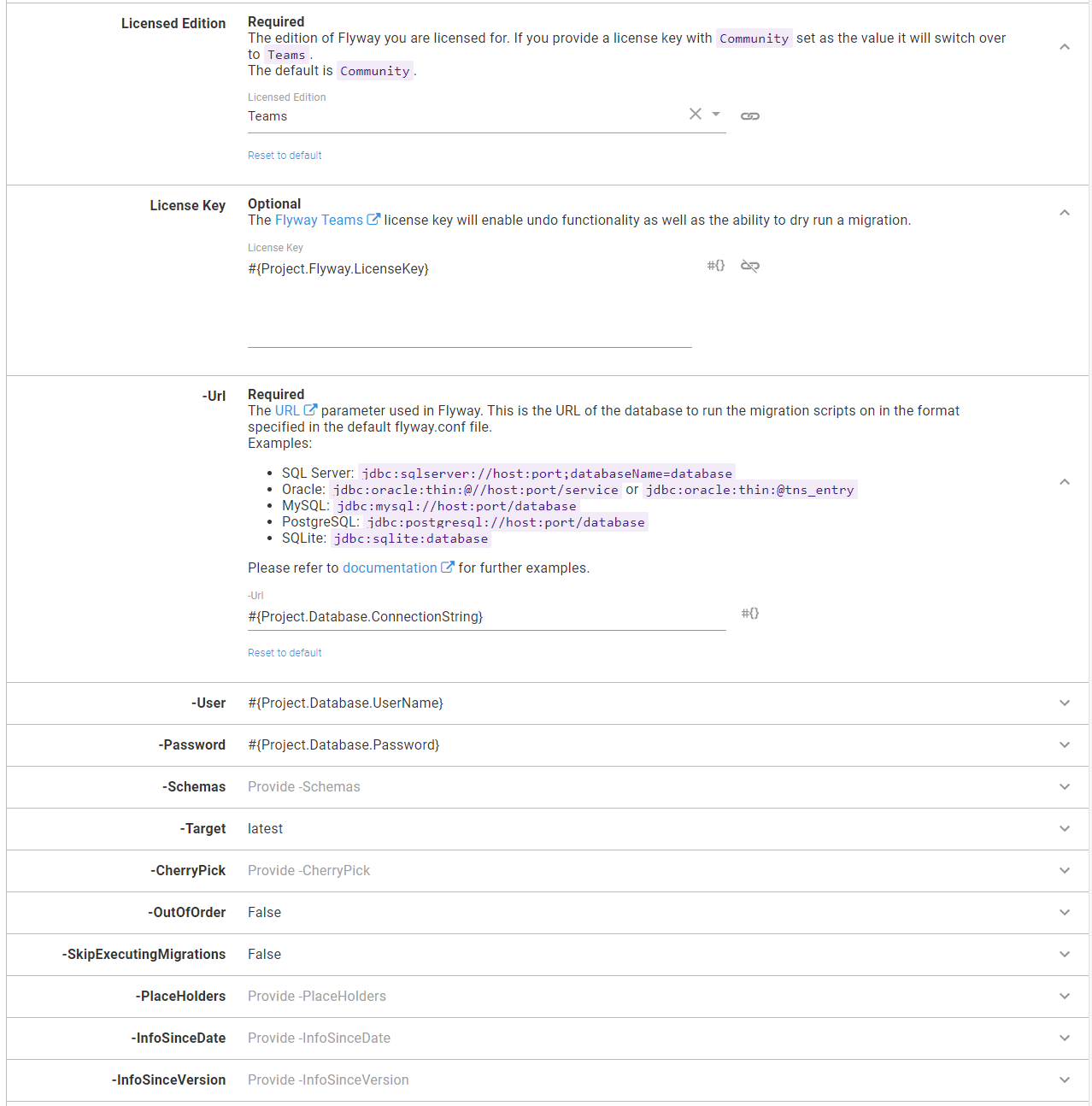
Task: Click the external link icon beside documentation
Action: click(x=448, y=567)
